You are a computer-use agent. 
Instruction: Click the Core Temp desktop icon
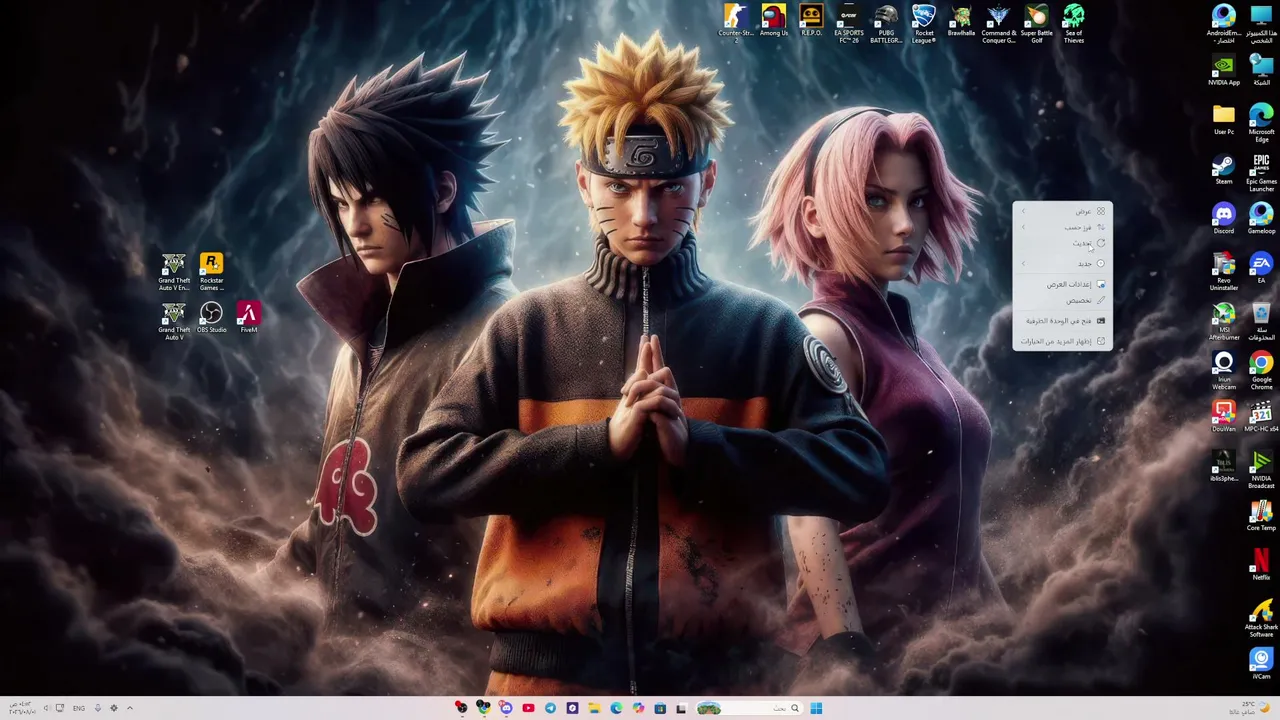pyautogui.click(x=1261, y=515)
